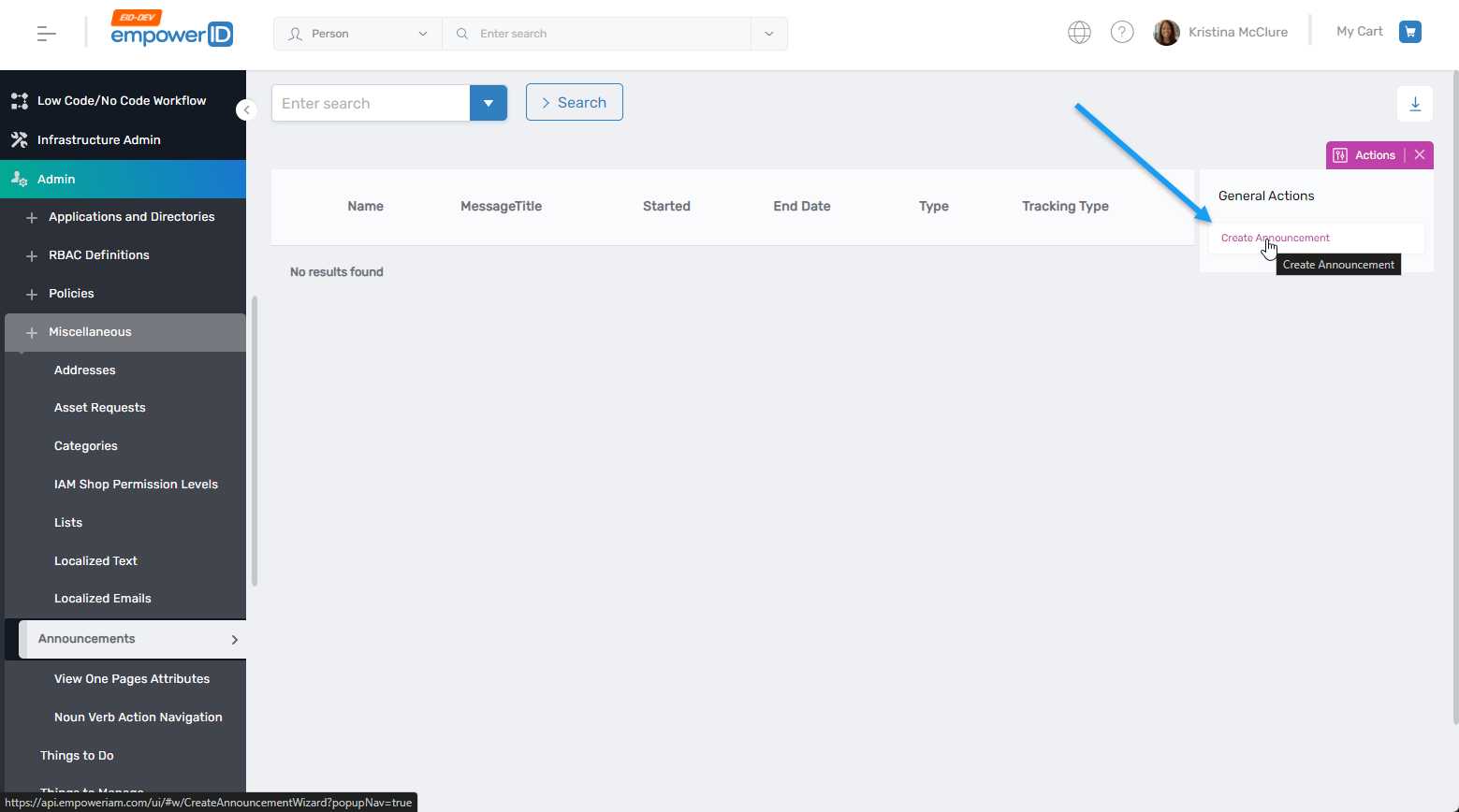
Task: Click Kristina McClure's profile avatar
Action: (1166, 31)
